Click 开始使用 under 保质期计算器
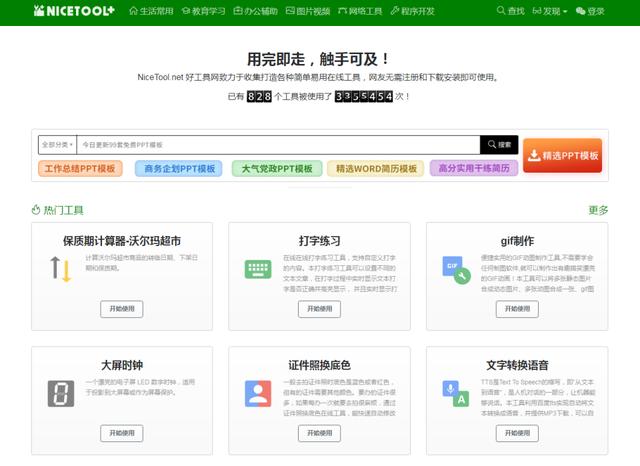 pos(122,309)
